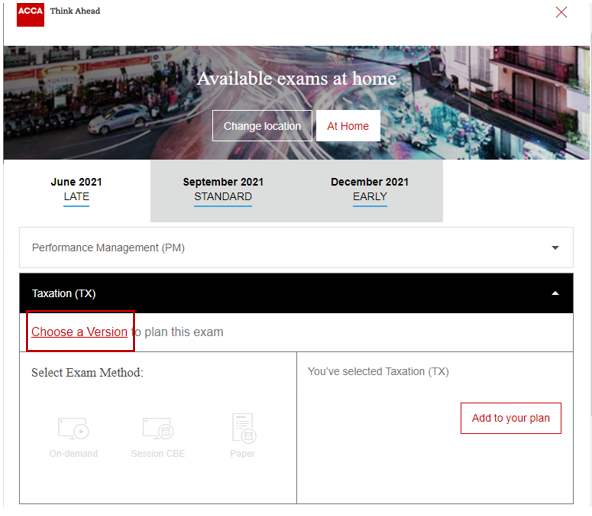Select the On-demand exam method icon
Image resolution: width=592 pixels, height=516 pixels.
pos(73,428)
